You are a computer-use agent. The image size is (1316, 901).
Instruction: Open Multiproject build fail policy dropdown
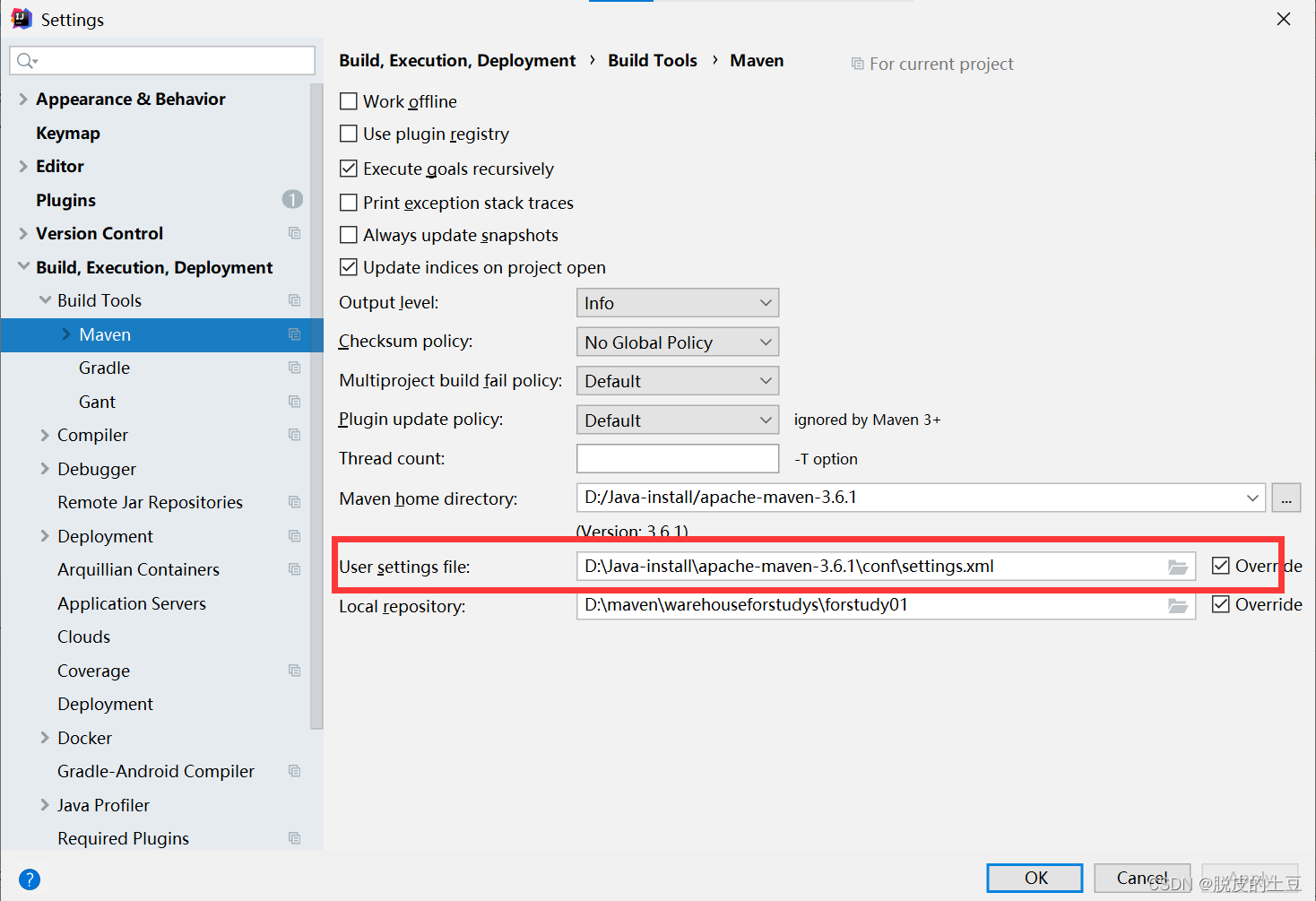678,381
